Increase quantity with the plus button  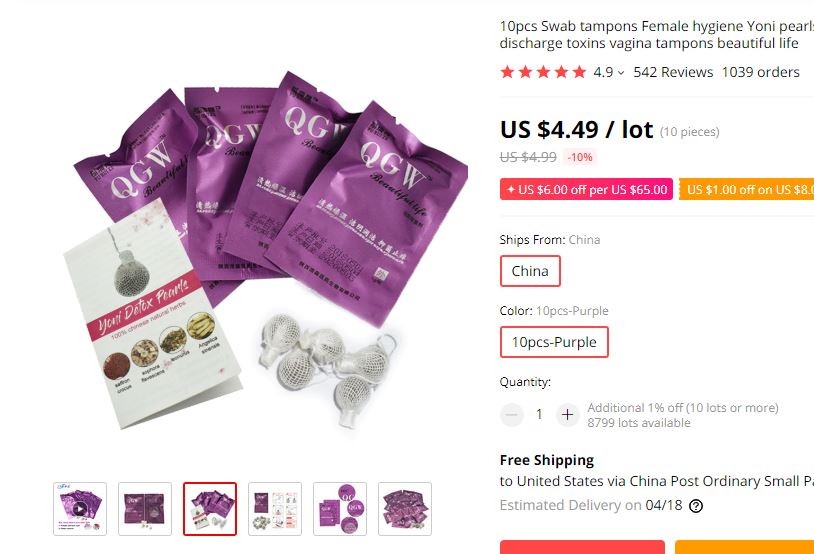tap(567, 414)
